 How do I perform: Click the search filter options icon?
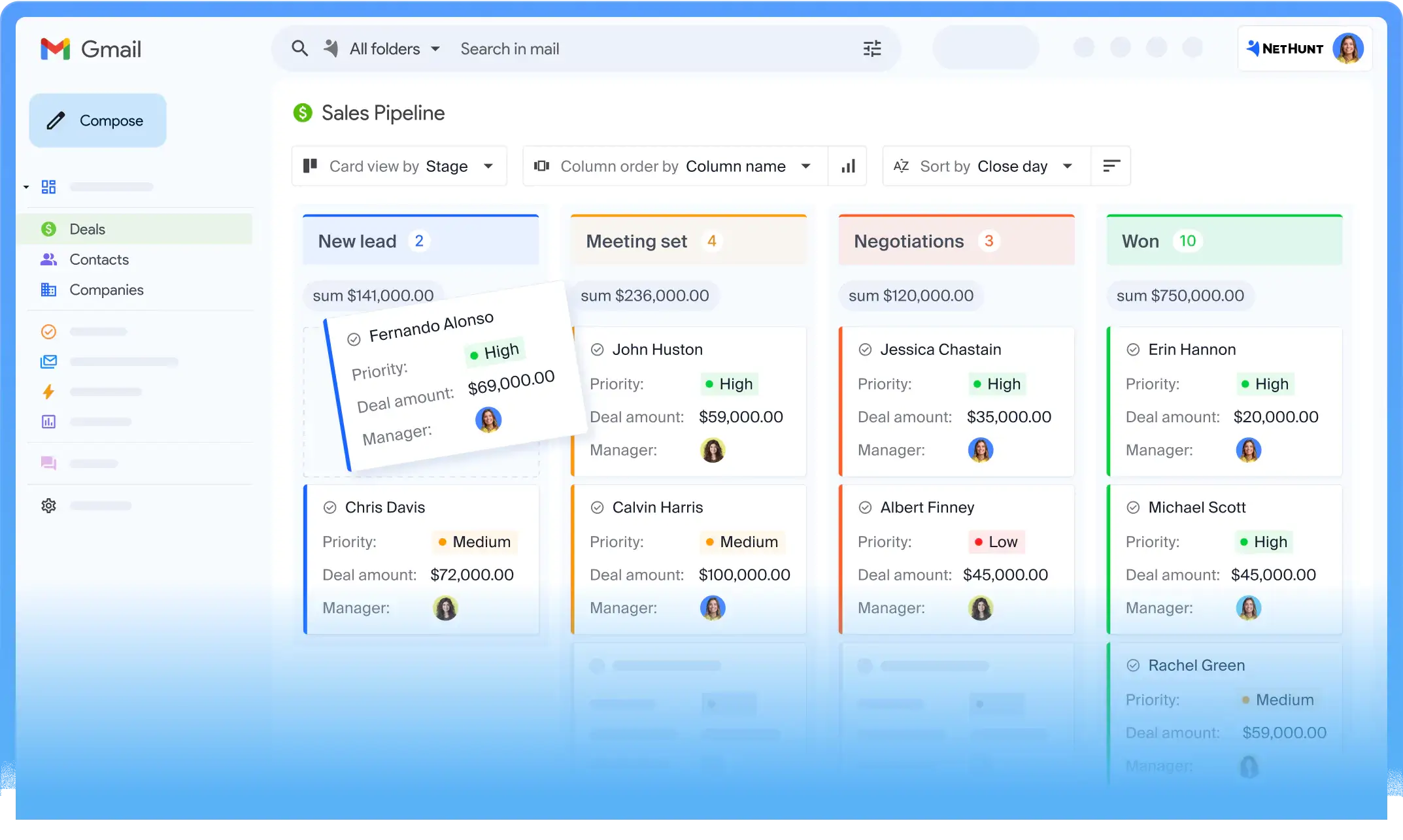[x=871, y=48]
